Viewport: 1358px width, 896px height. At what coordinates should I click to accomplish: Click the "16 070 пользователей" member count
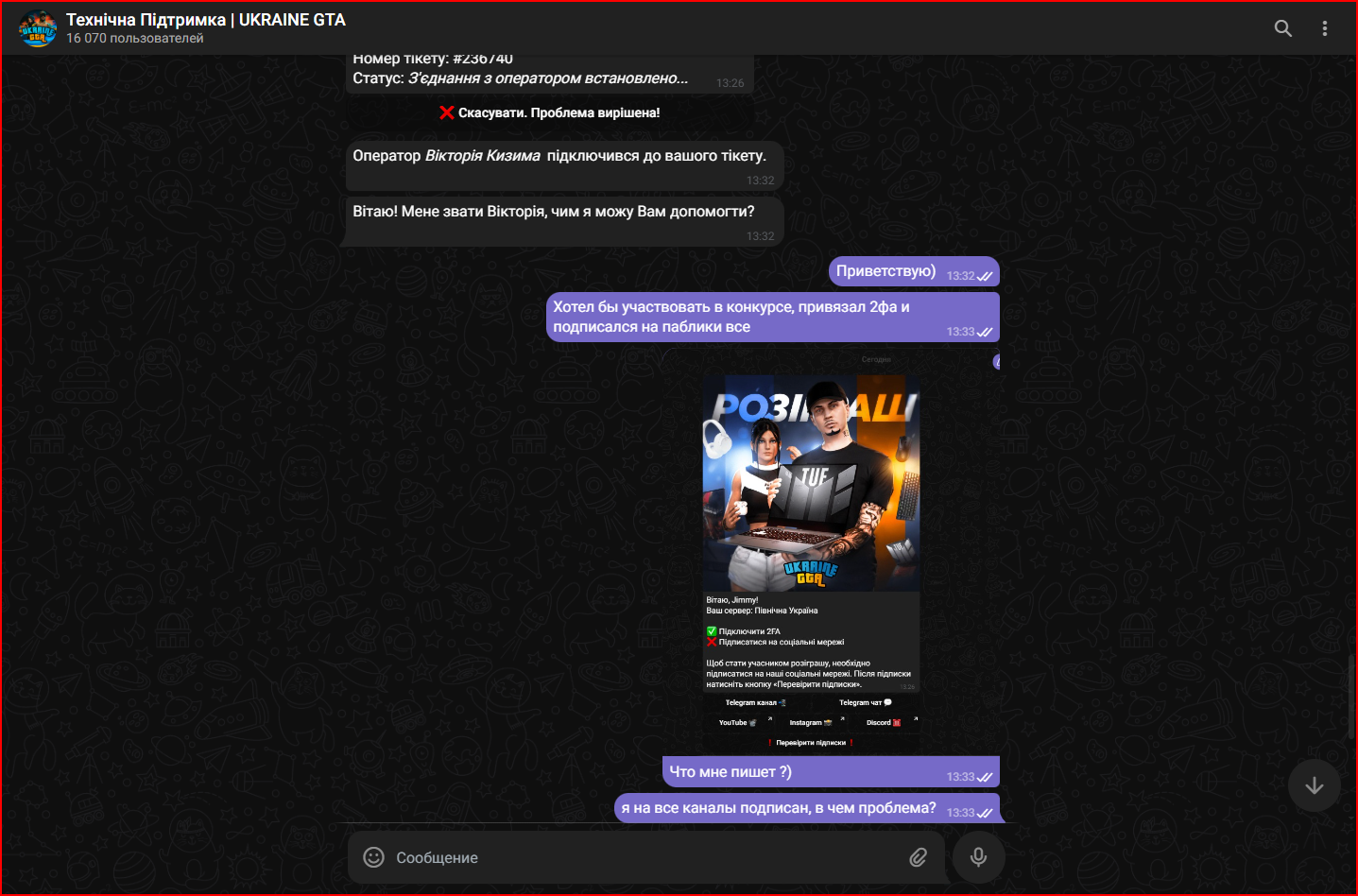point(135,39)
